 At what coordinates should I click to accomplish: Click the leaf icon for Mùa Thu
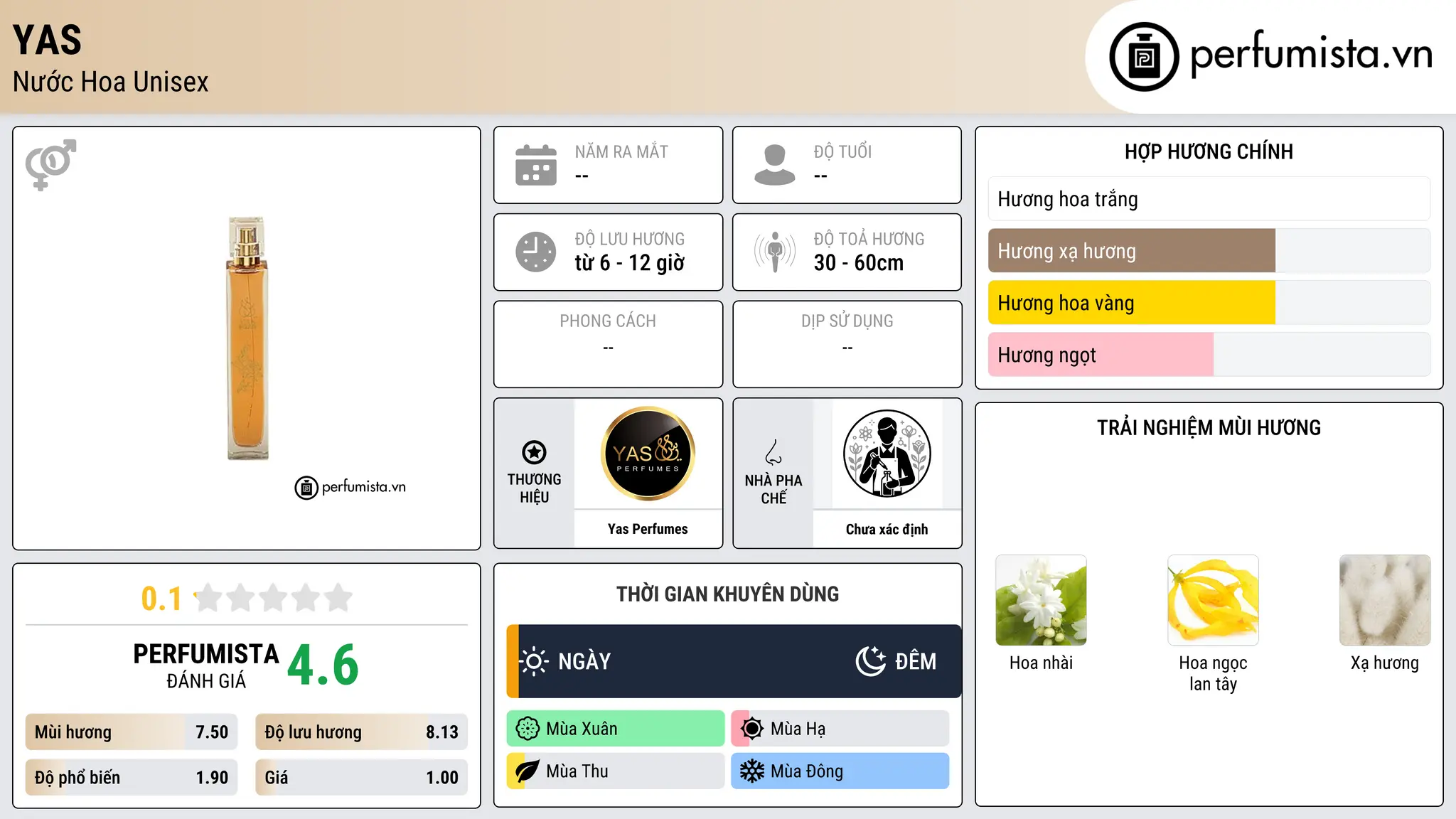coord(528,771)
